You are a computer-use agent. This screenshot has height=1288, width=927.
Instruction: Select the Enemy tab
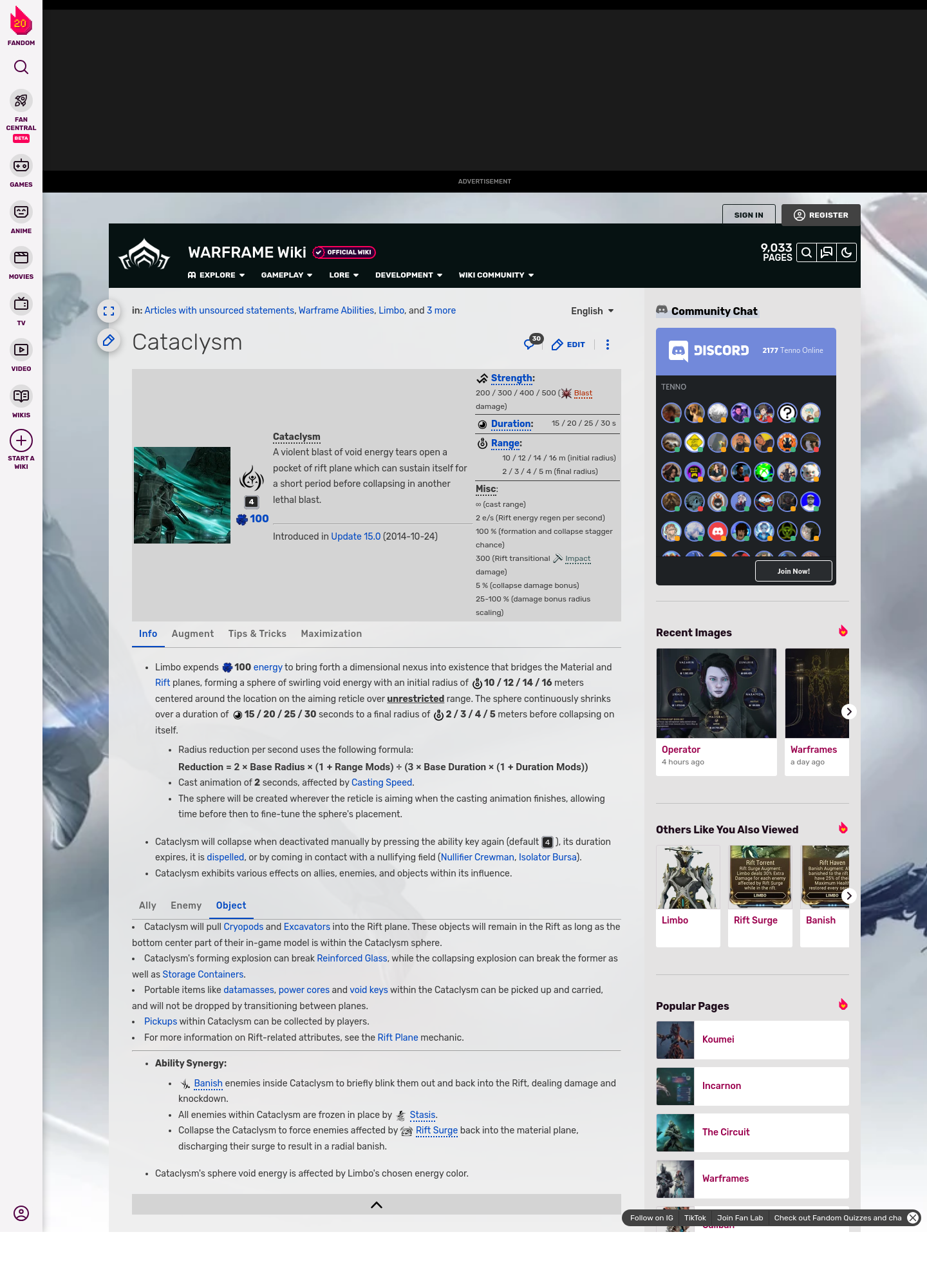point(186,905)
